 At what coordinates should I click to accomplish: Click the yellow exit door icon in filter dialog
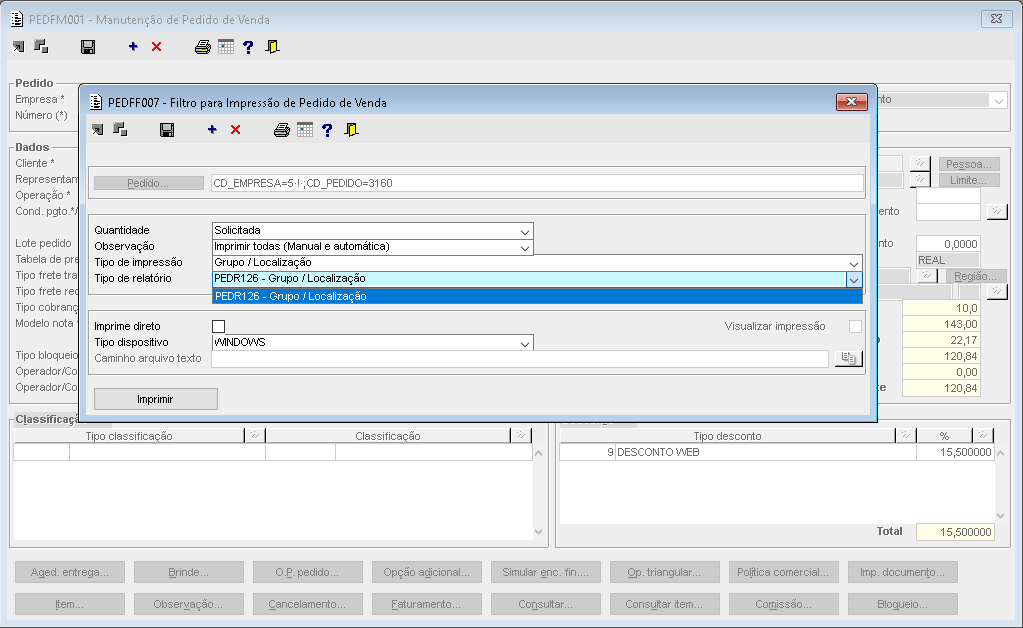click(352, 130)
